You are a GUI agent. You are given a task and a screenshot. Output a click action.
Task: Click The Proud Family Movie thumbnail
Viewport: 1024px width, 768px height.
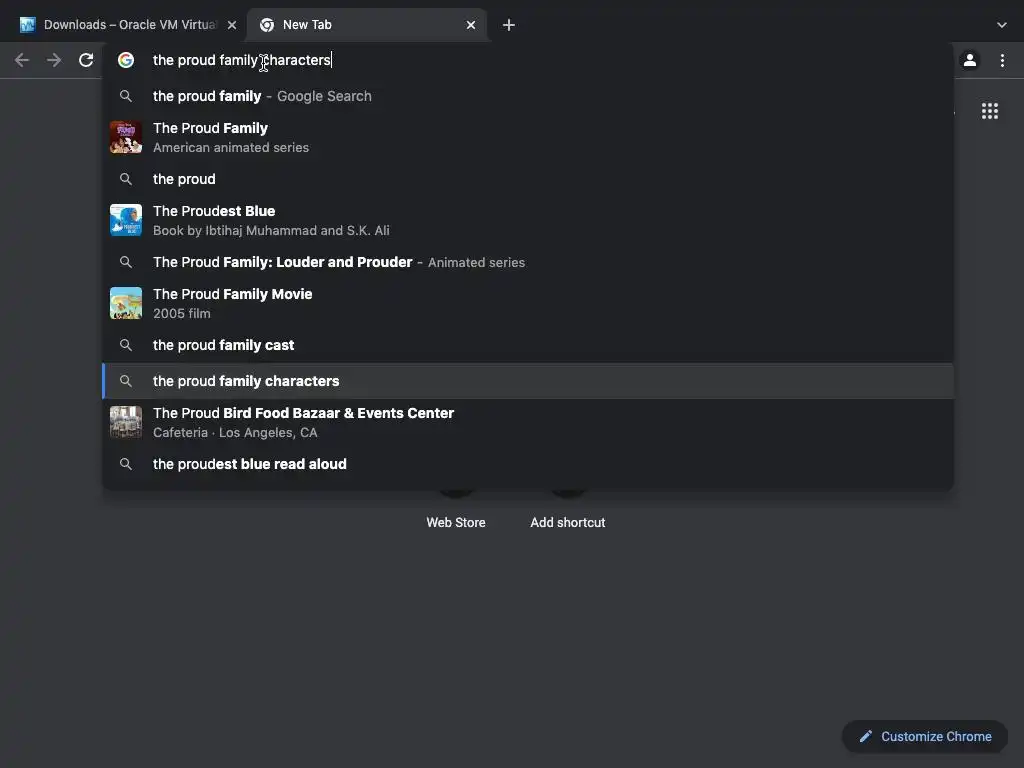[x=126, y=303]
